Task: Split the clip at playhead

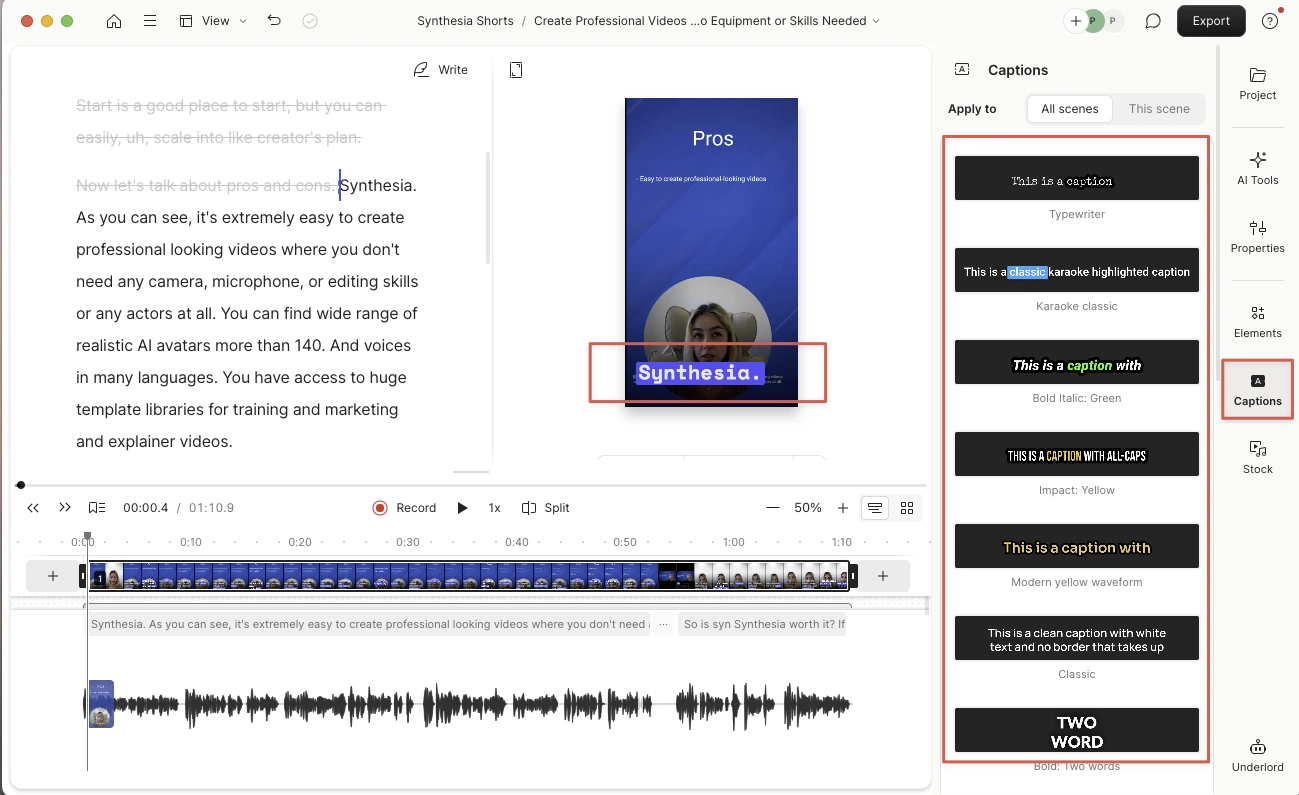Action: pyautogui.click(x=546, y=508)
